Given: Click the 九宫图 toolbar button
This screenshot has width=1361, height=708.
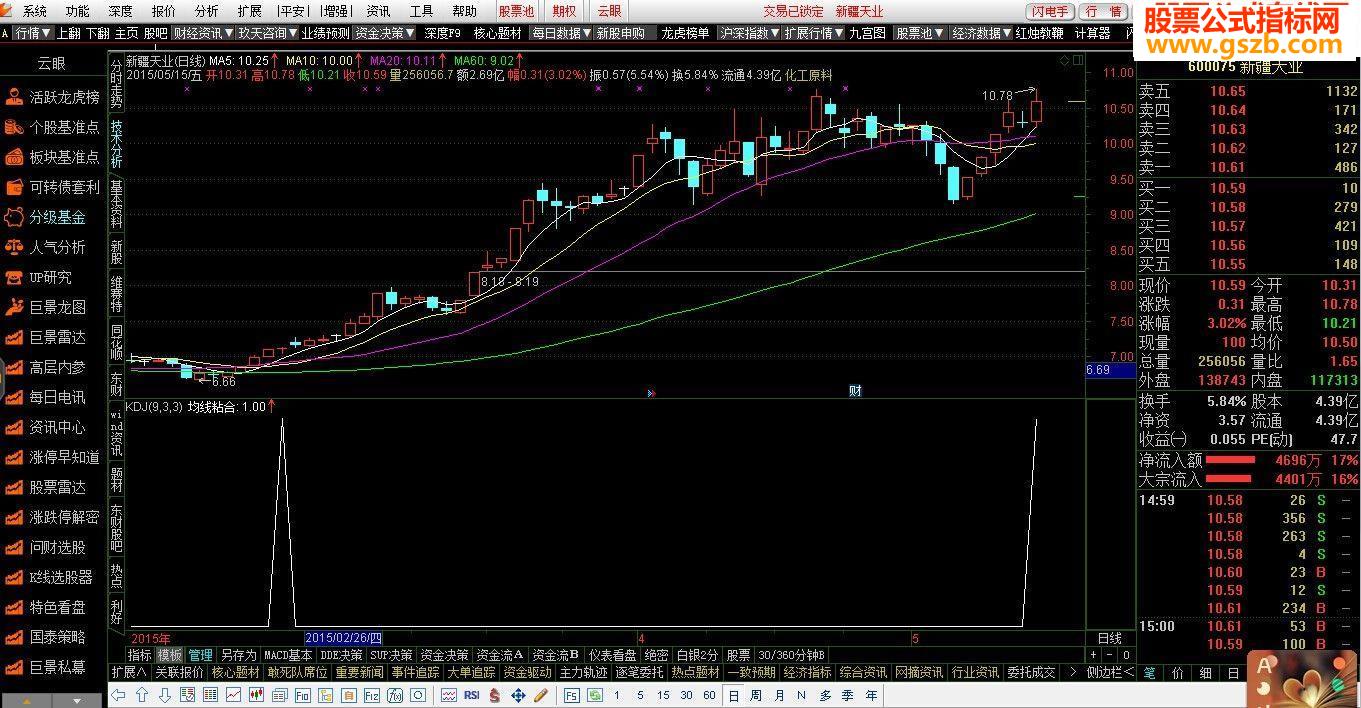Looking at the screenshot, I should tap(868, 33).
